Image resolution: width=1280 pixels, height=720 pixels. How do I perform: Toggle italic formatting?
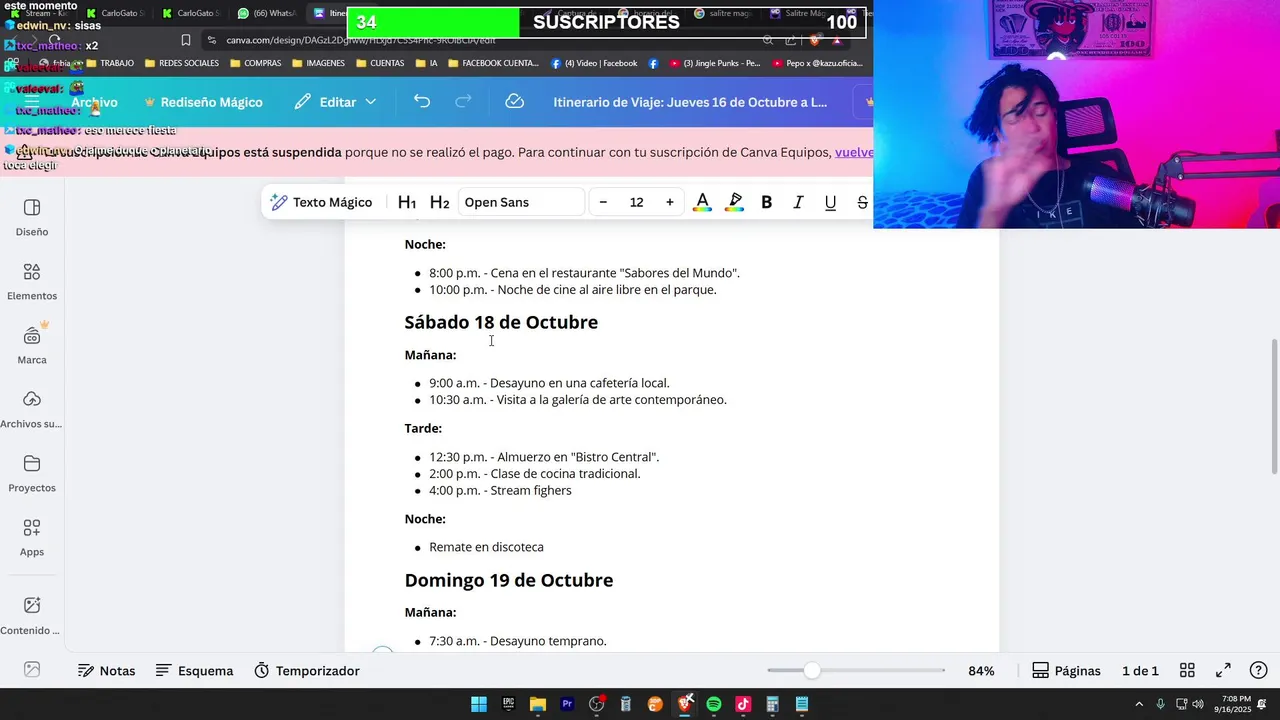point(798,202)
